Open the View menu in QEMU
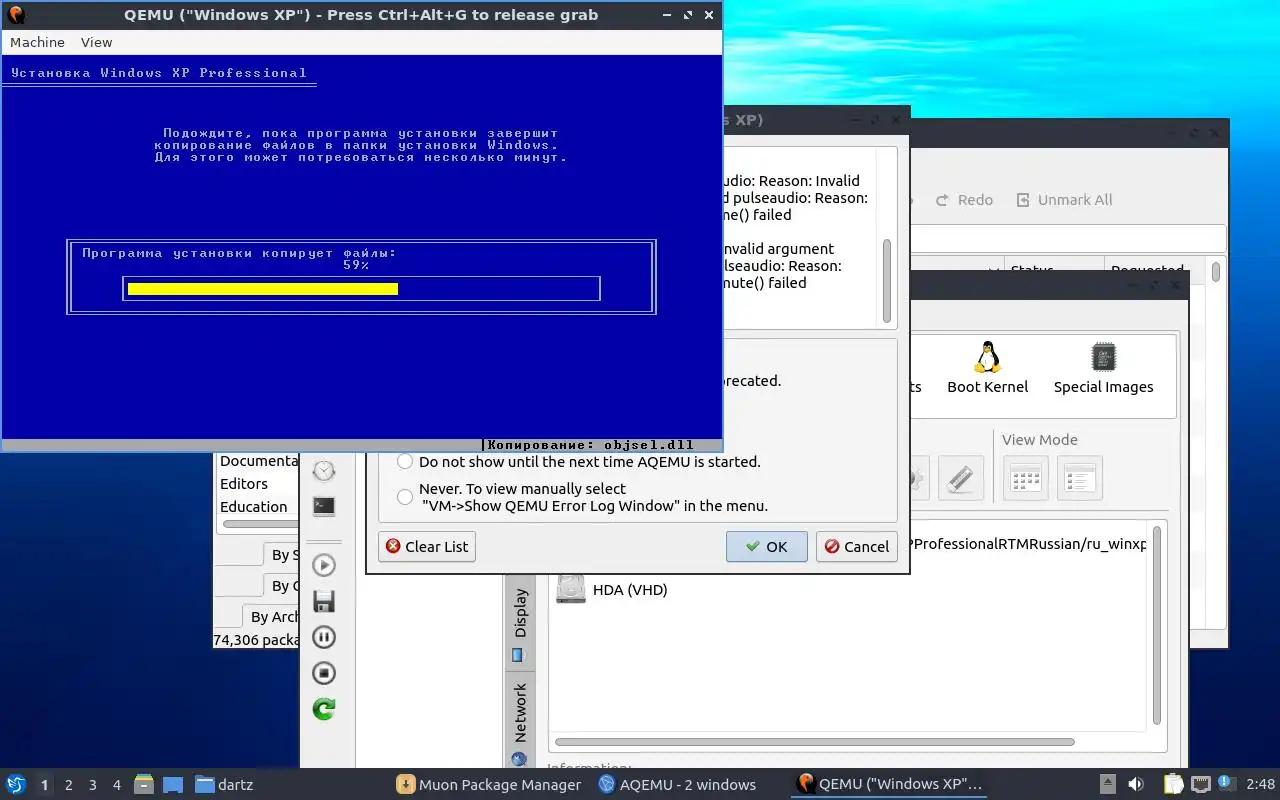1280x800 pixels. pos(96,42)
